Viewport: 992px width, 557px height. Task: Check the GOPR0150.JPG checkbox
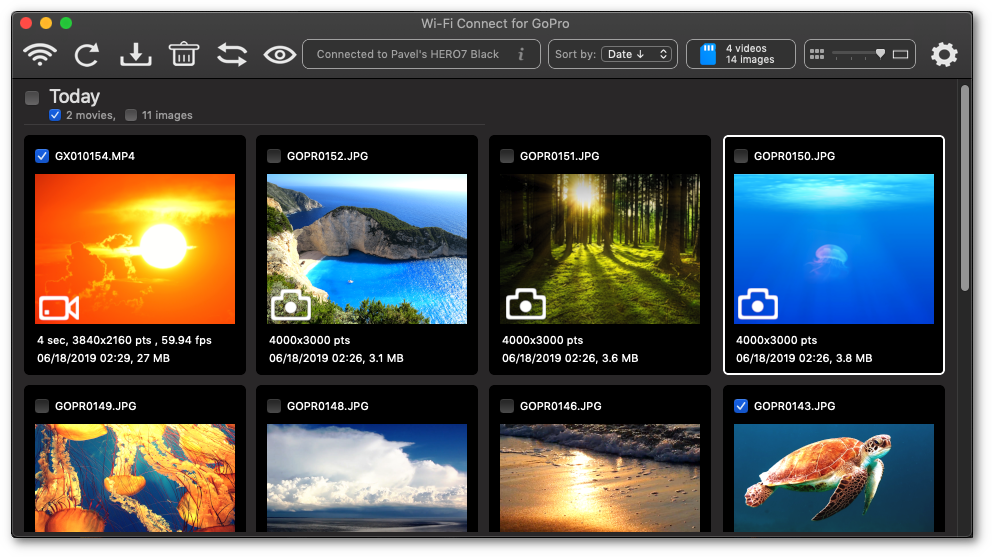pos(741,156)
